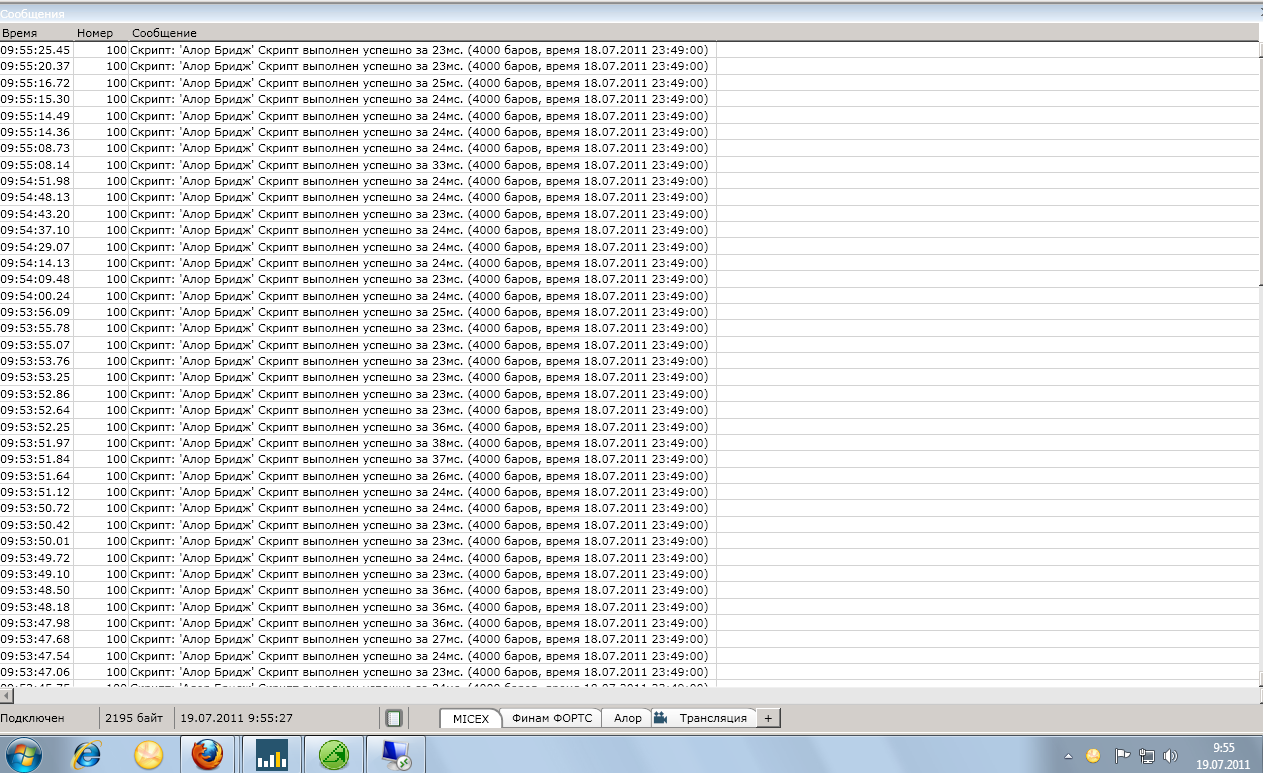This screenshot has height=773, width=1263.
Task: Select the Номер 100 cell at 09:53:55.07
Action: 101,345
